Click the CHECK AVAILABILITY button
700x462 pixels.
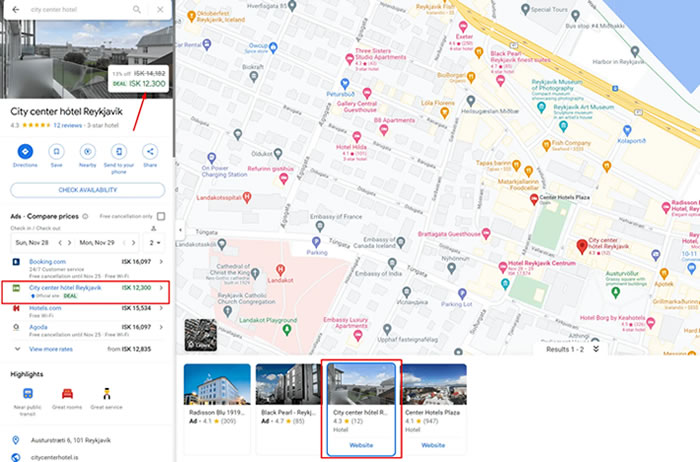(x=88, y=190)
